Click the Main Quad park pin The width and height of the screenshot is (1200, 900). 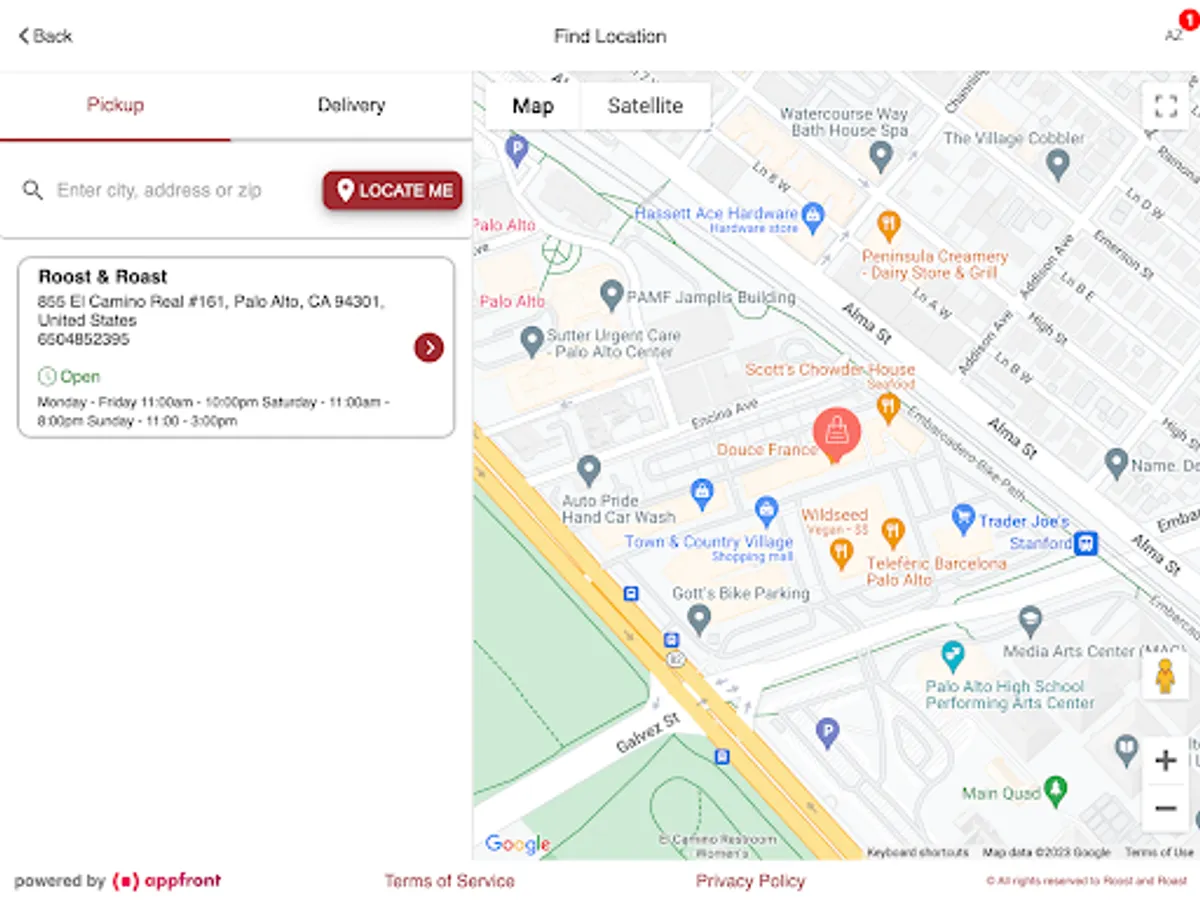click(1055, 790)
